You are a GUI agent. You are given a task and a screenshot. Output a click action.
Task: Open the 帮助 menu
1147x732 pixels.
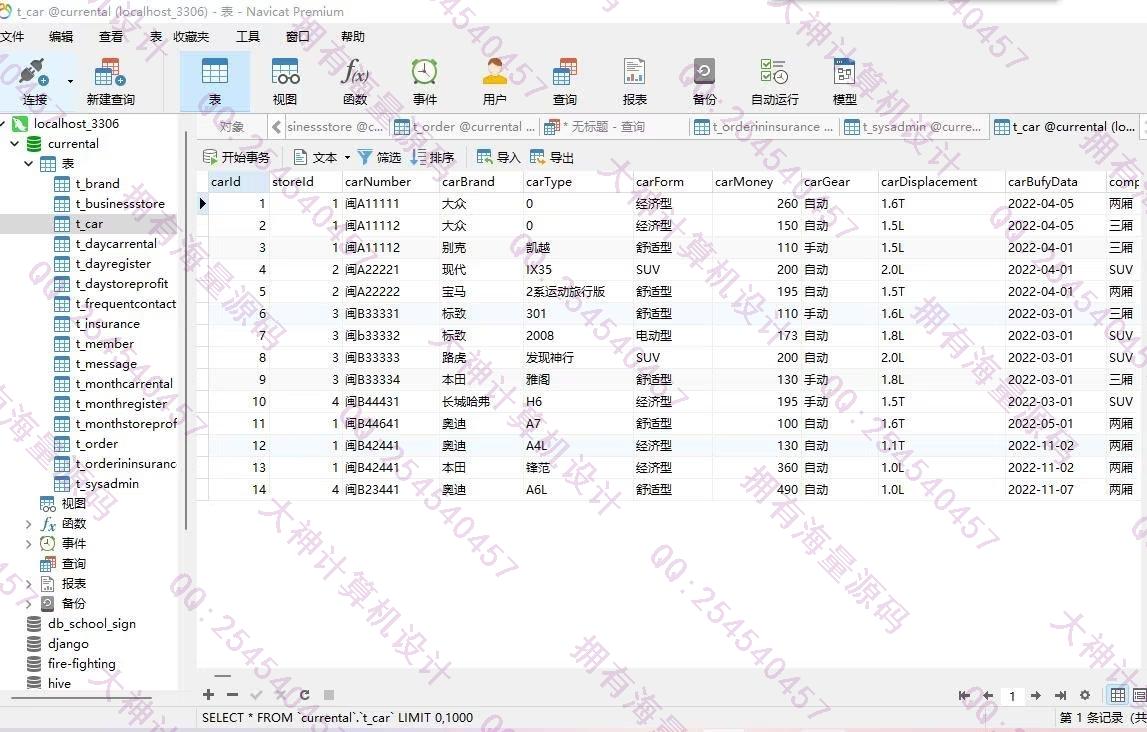point(353,37)
